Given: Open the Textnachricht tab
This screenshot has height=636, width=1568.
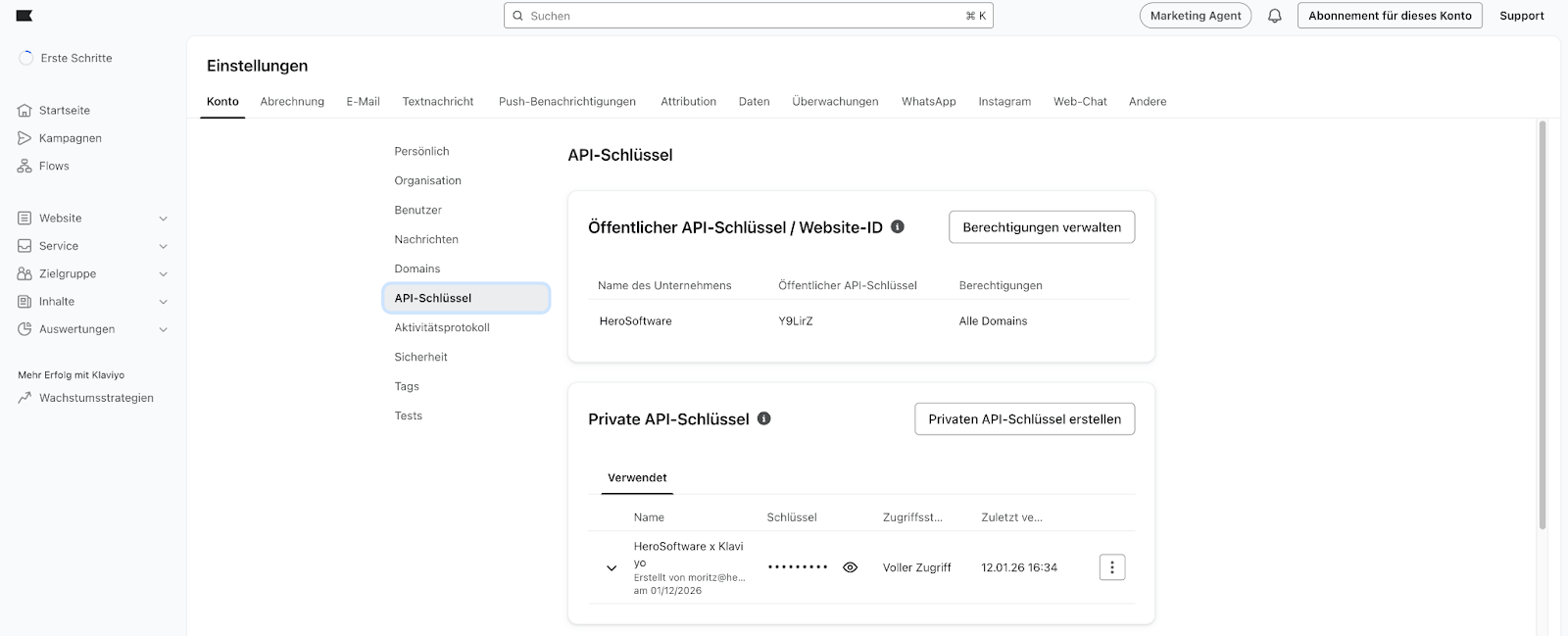Looking at the screenshot, I should pos(438,101).
